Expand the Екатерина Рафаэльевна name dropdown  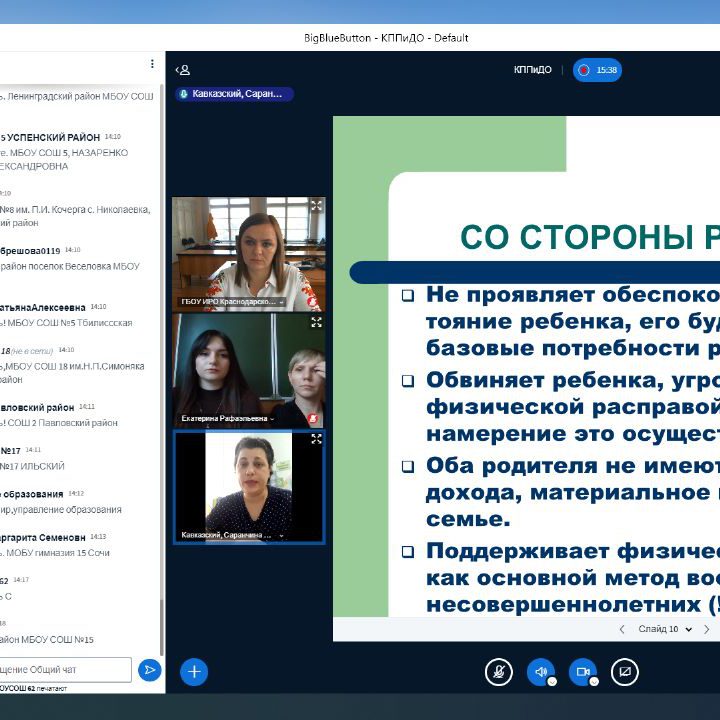pos(272,419)
